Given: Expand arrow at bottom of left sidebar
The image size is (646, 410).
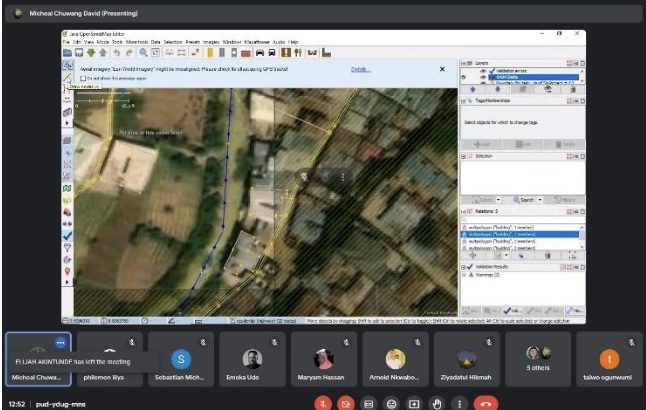Looking at the screenshot, I should click(67, 282).
